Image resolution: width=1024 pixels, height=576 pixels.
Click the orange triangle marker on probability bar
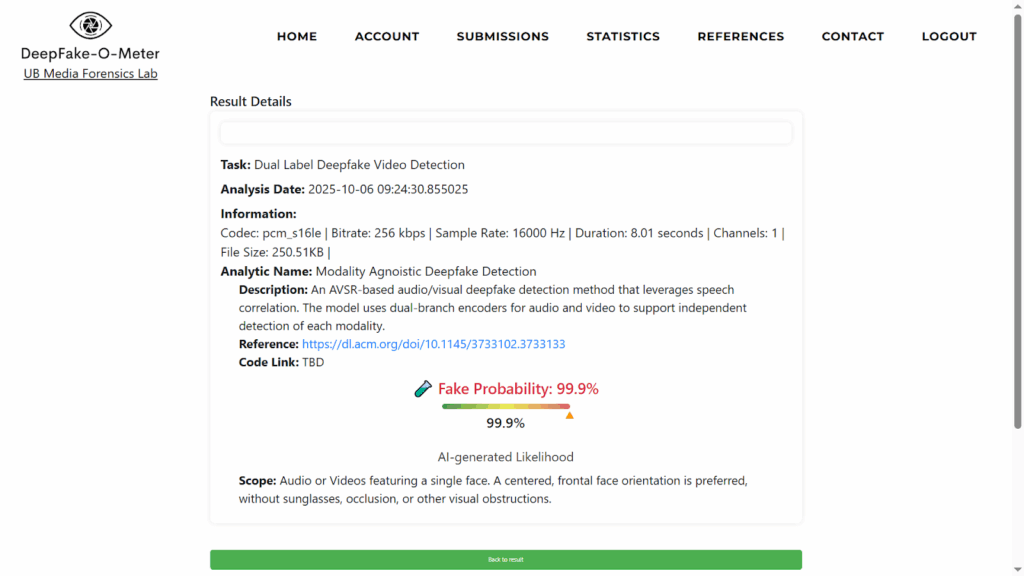pyautogui.click(x=569, y=414)
